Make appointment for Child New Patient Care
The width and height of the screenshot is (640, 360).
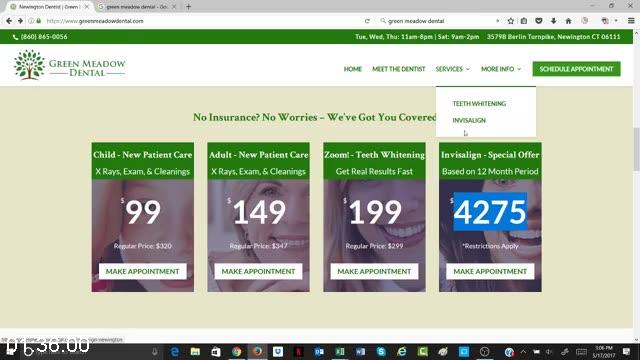click(x=142, y=271)
